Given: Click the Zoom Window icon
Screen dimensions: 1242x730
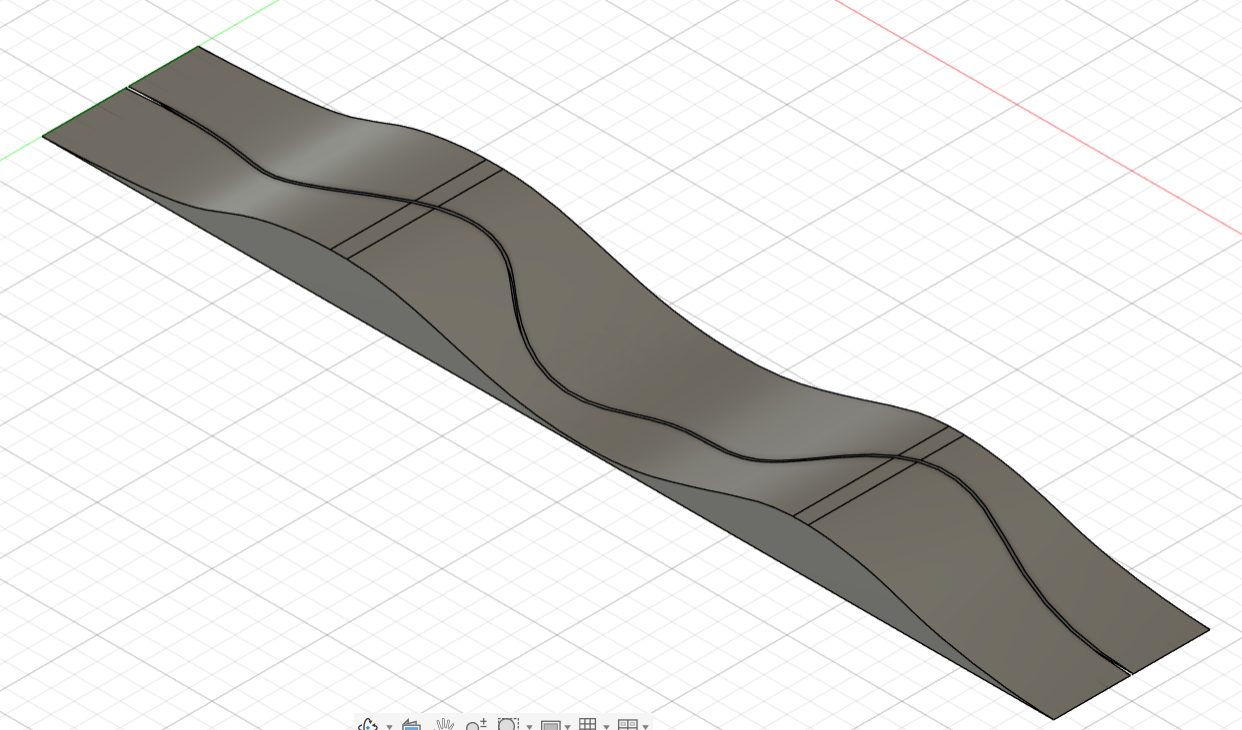Looking at the screenshot, I should pyautogui.click(x=508, y=724).
